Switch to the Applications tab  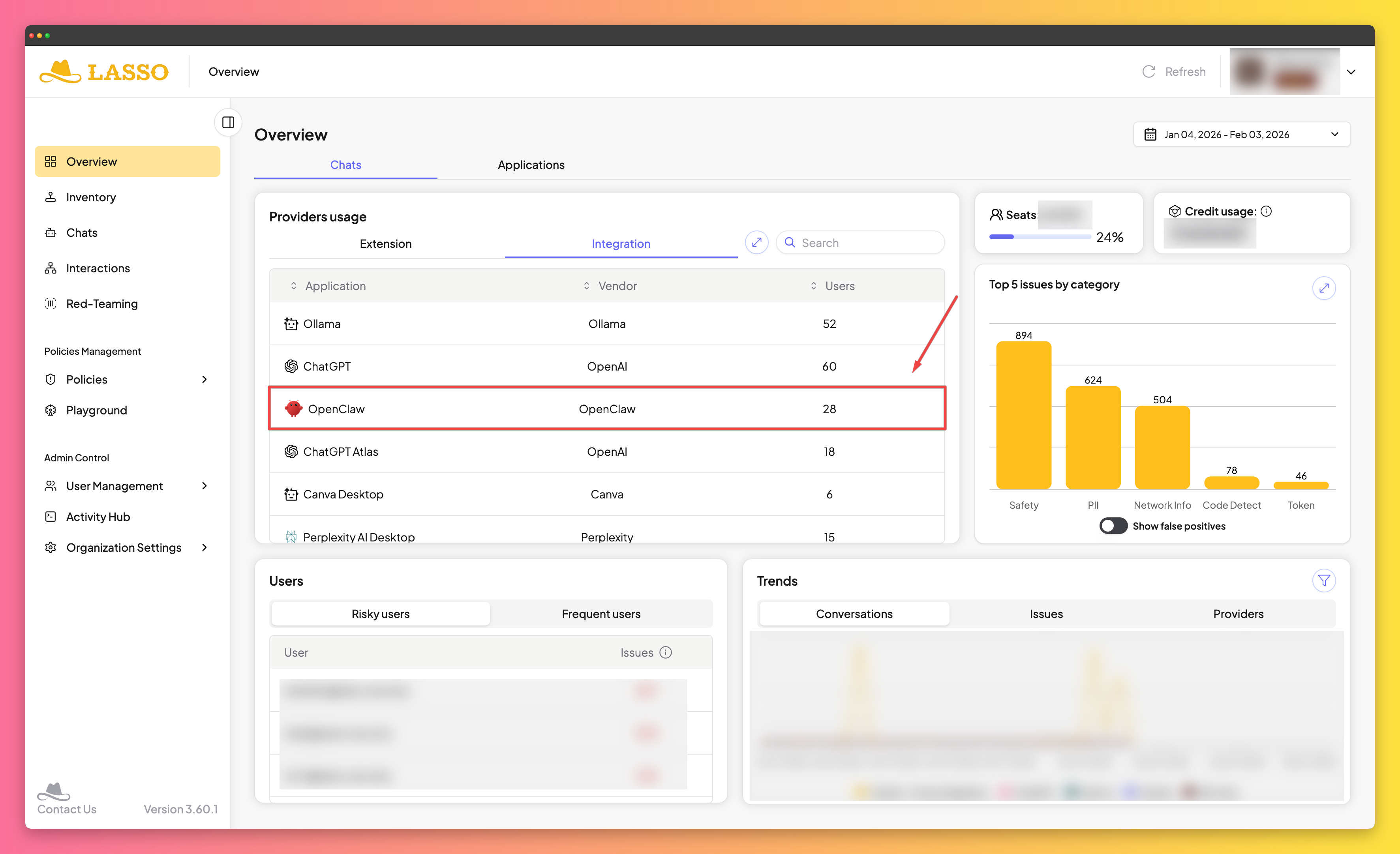(x=531, y=165)
